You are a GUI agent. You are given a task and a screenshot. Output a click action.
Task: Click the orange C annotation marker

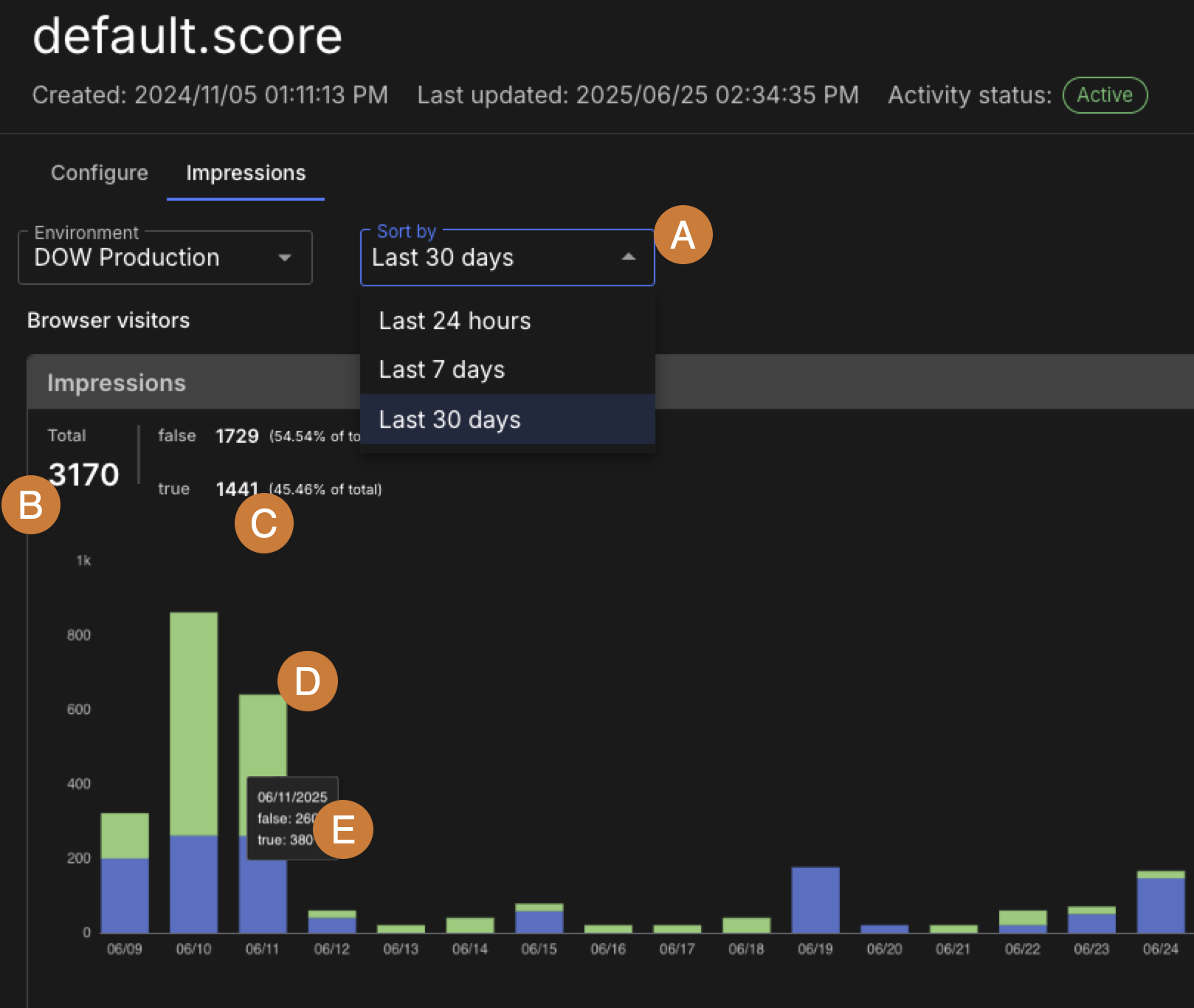tap(263, 523)
